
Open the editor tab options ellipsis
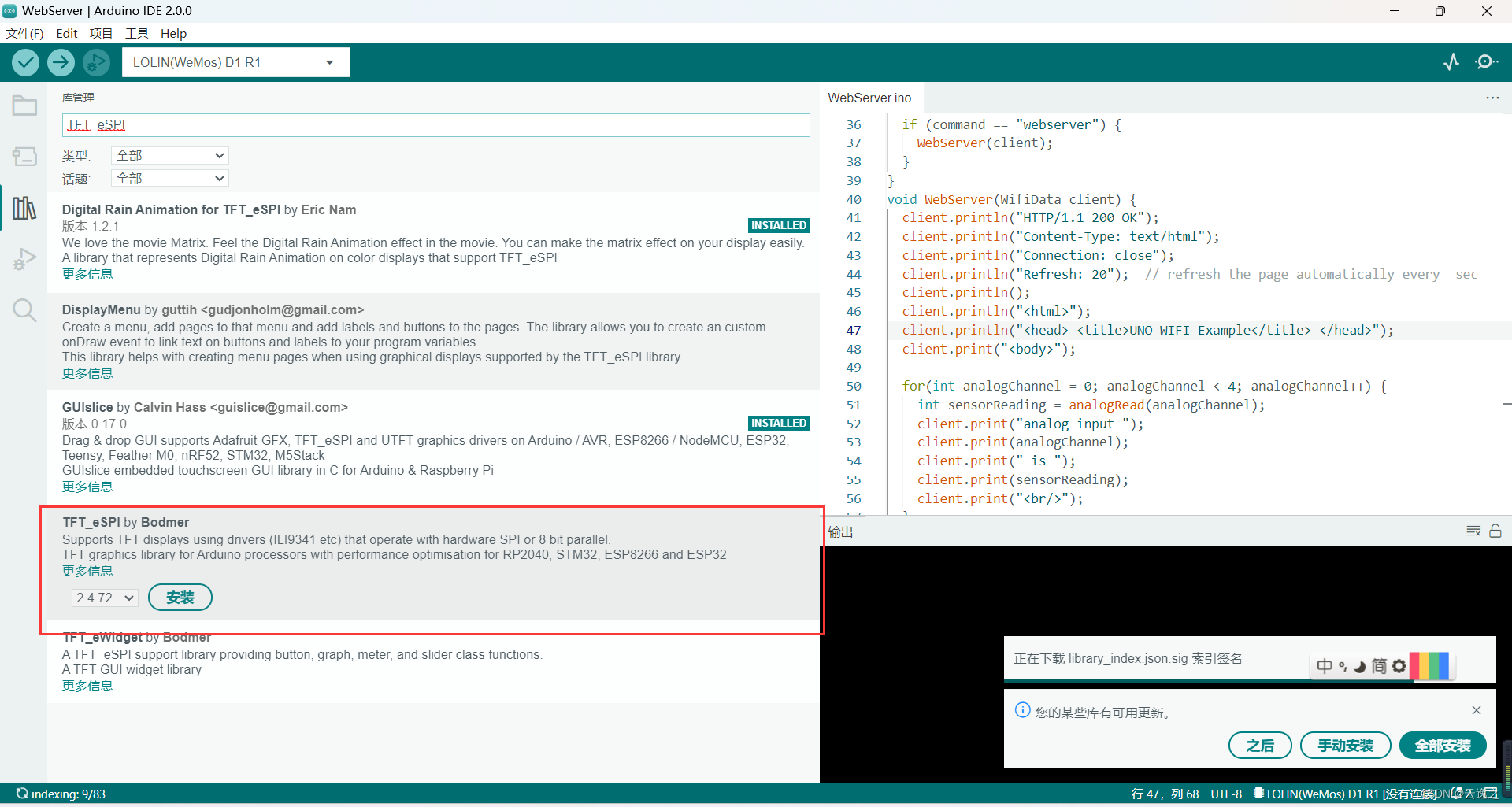point(1492,98)
